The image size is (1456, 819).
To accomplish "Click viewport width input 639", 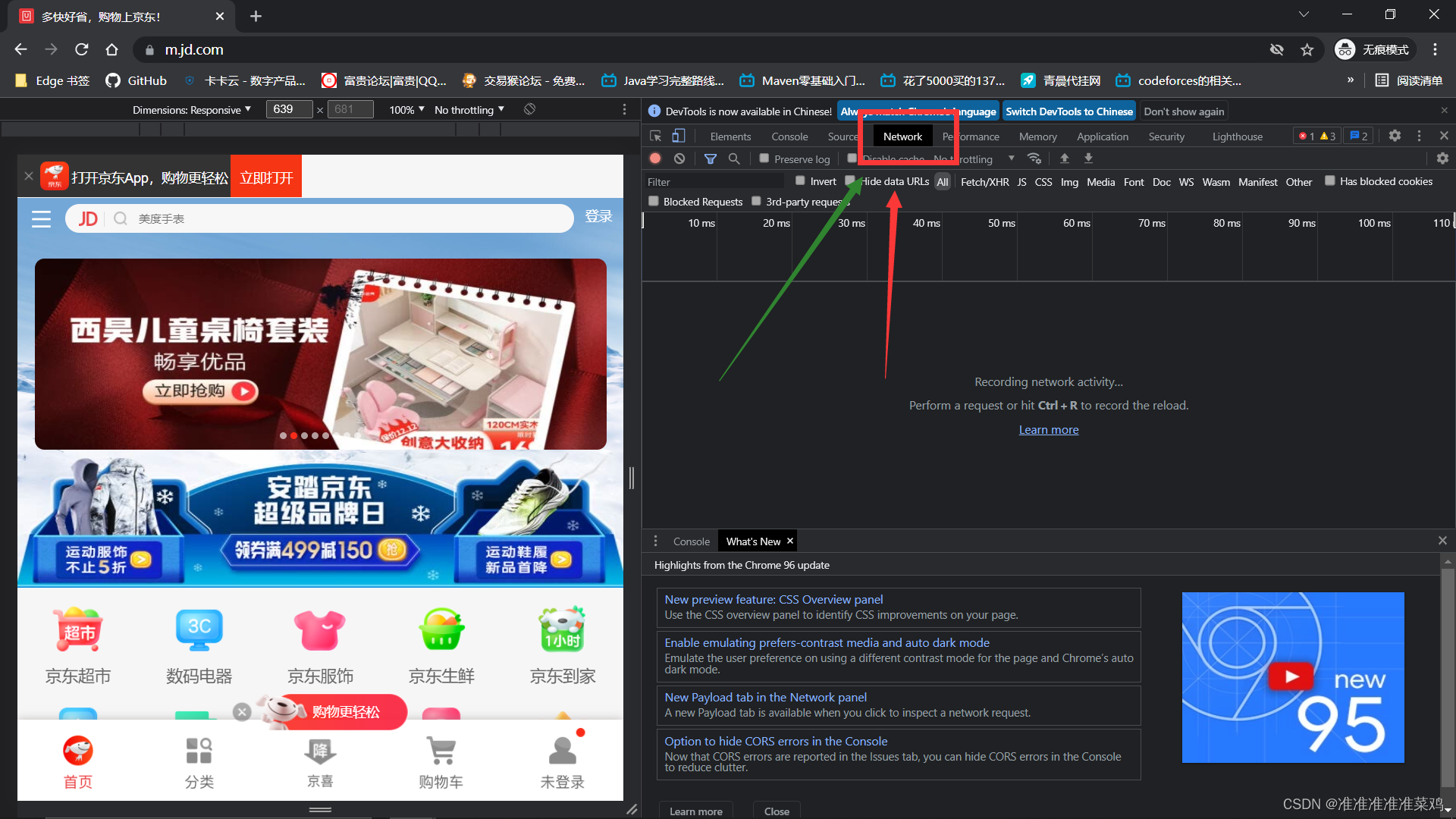I will 289,109.
